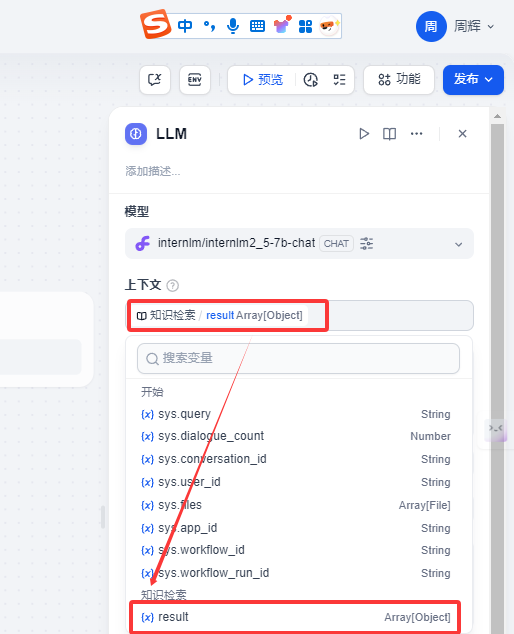Click the 上下文 help question mark icon
The image size is (514, 634).
point(173,285)
